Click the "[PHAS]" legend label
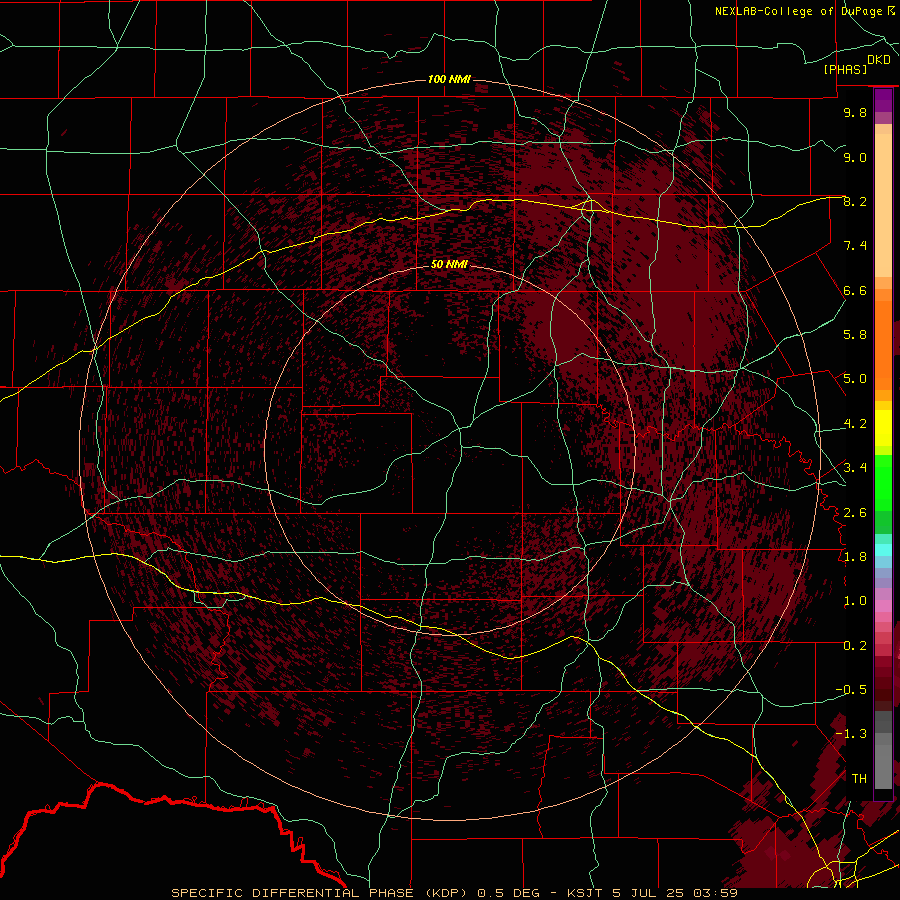 click(845, 70)
